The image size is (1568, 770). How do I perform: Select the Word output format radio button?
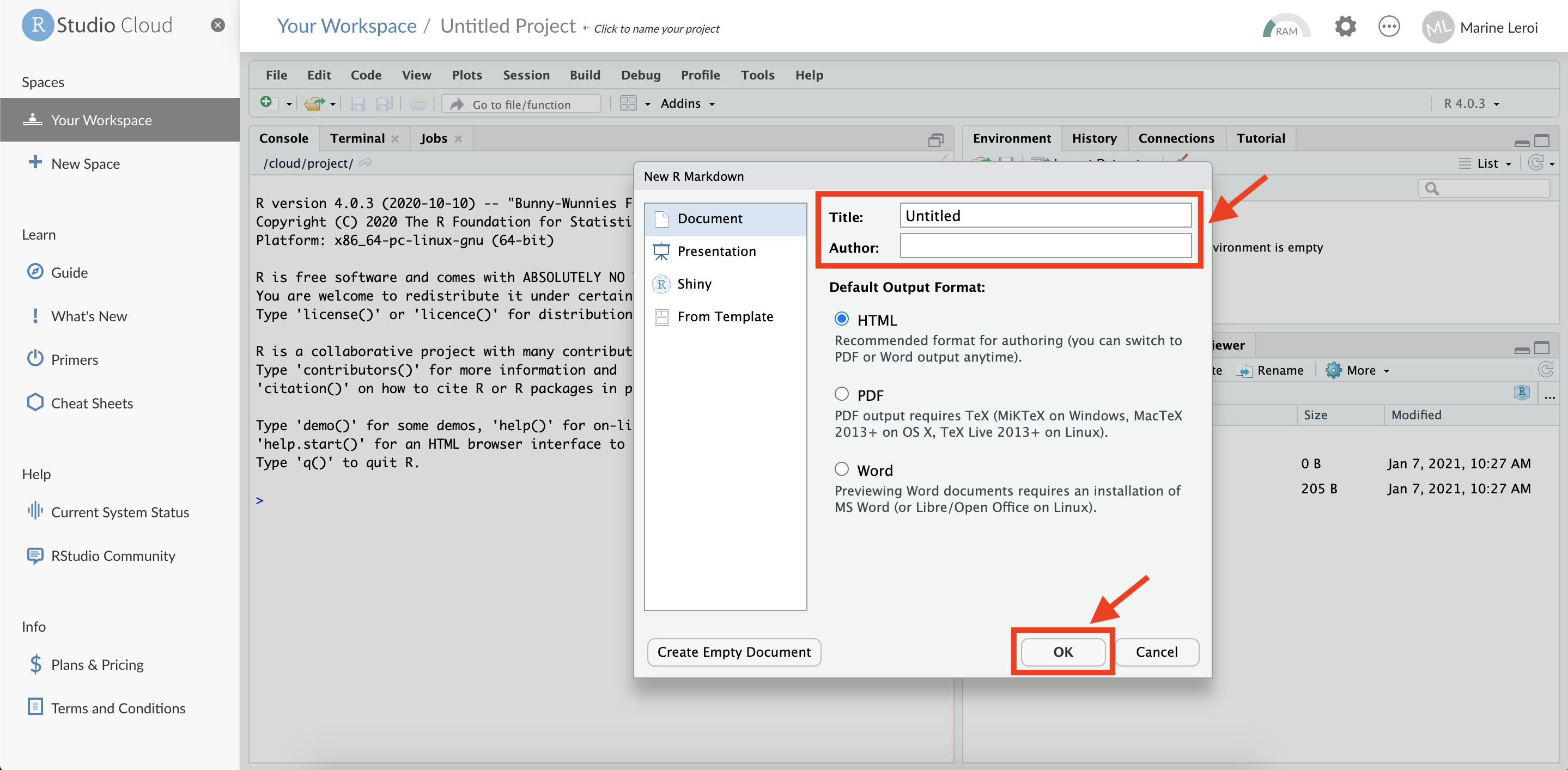[x=841, y=469]
